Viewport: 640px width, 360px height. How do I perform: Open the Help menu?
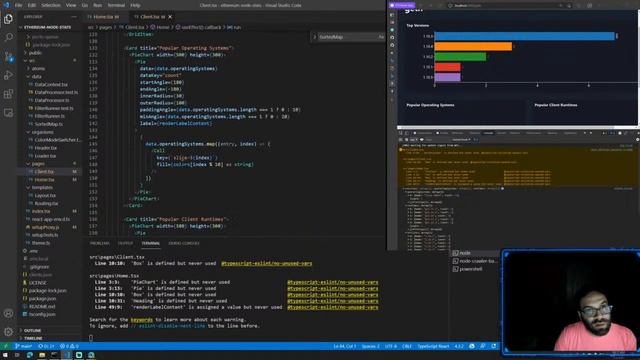point(136,5)
